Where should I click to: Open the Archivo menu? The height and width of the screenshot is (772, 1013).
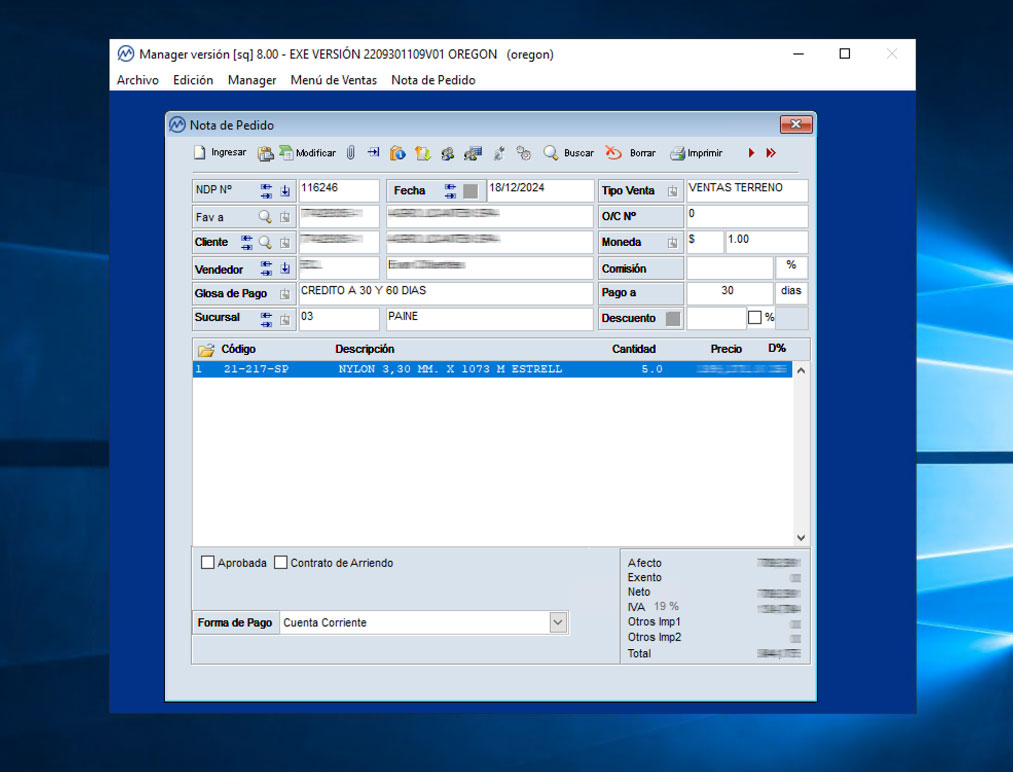click(x=138, y=80)
